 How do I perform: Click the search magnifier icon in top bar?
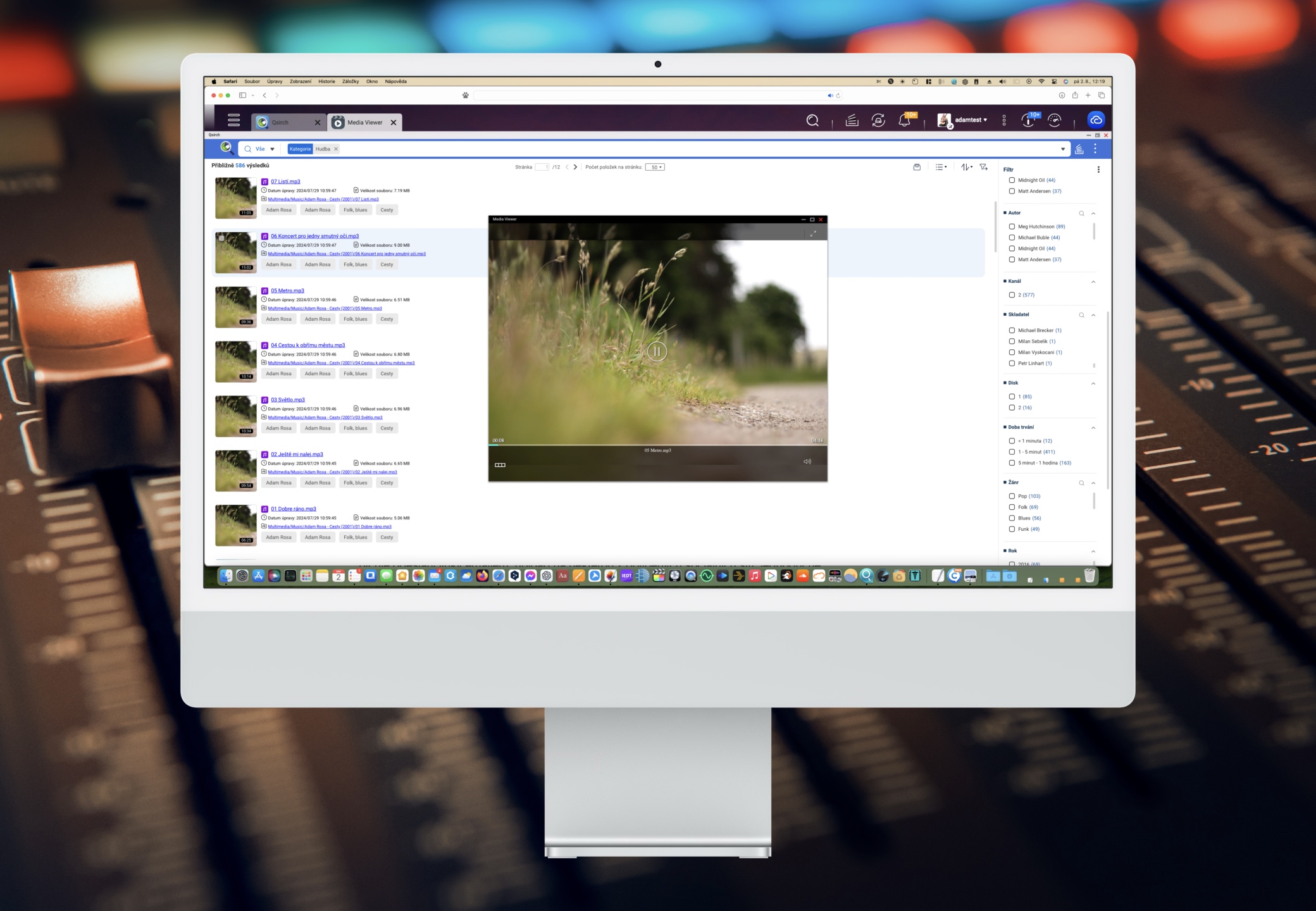pyautogui.click(x=812, y=120)
